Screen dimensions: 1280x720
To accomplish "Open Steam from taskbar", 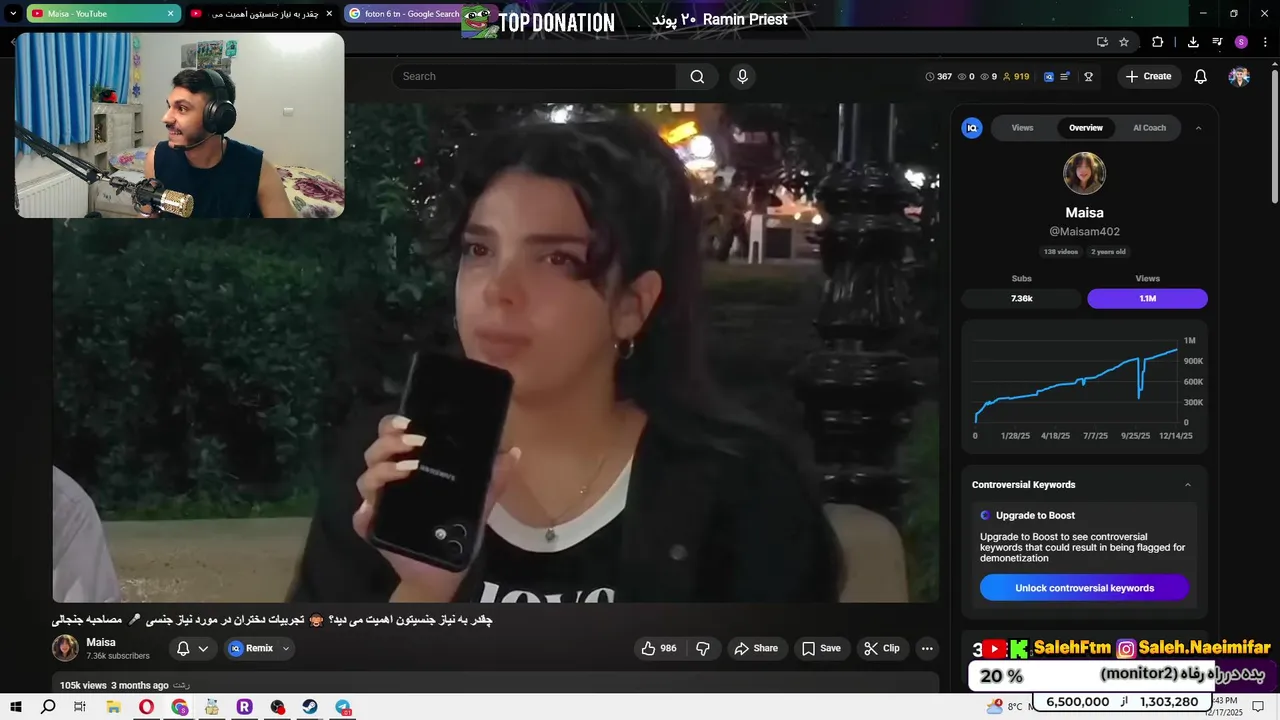I will point(310,707).
